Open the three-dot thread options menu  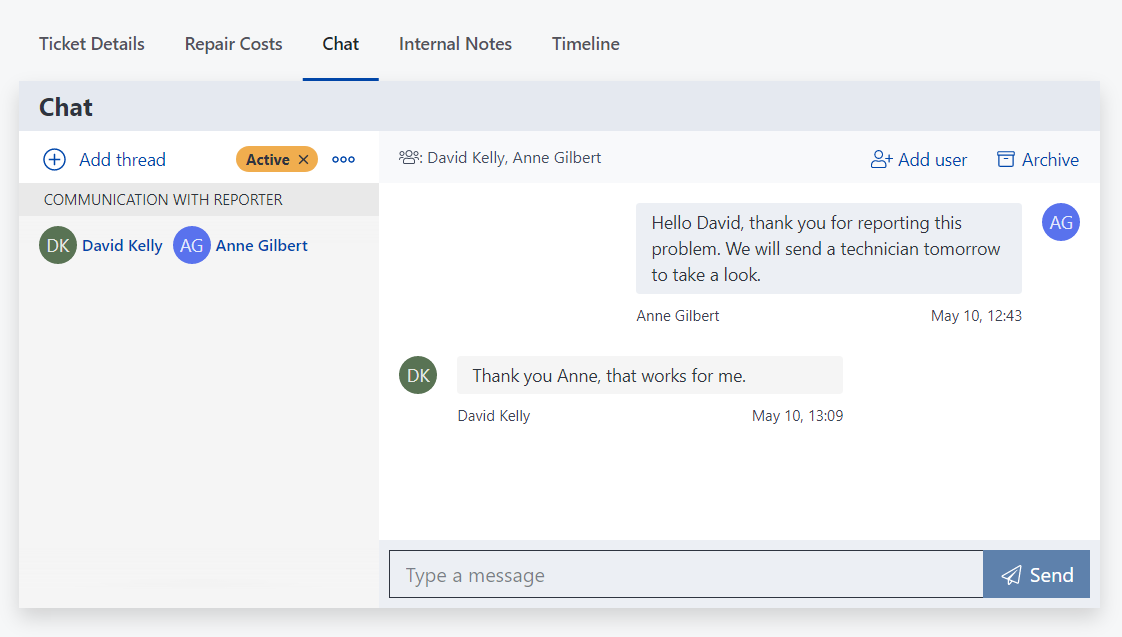coord(343,160)
